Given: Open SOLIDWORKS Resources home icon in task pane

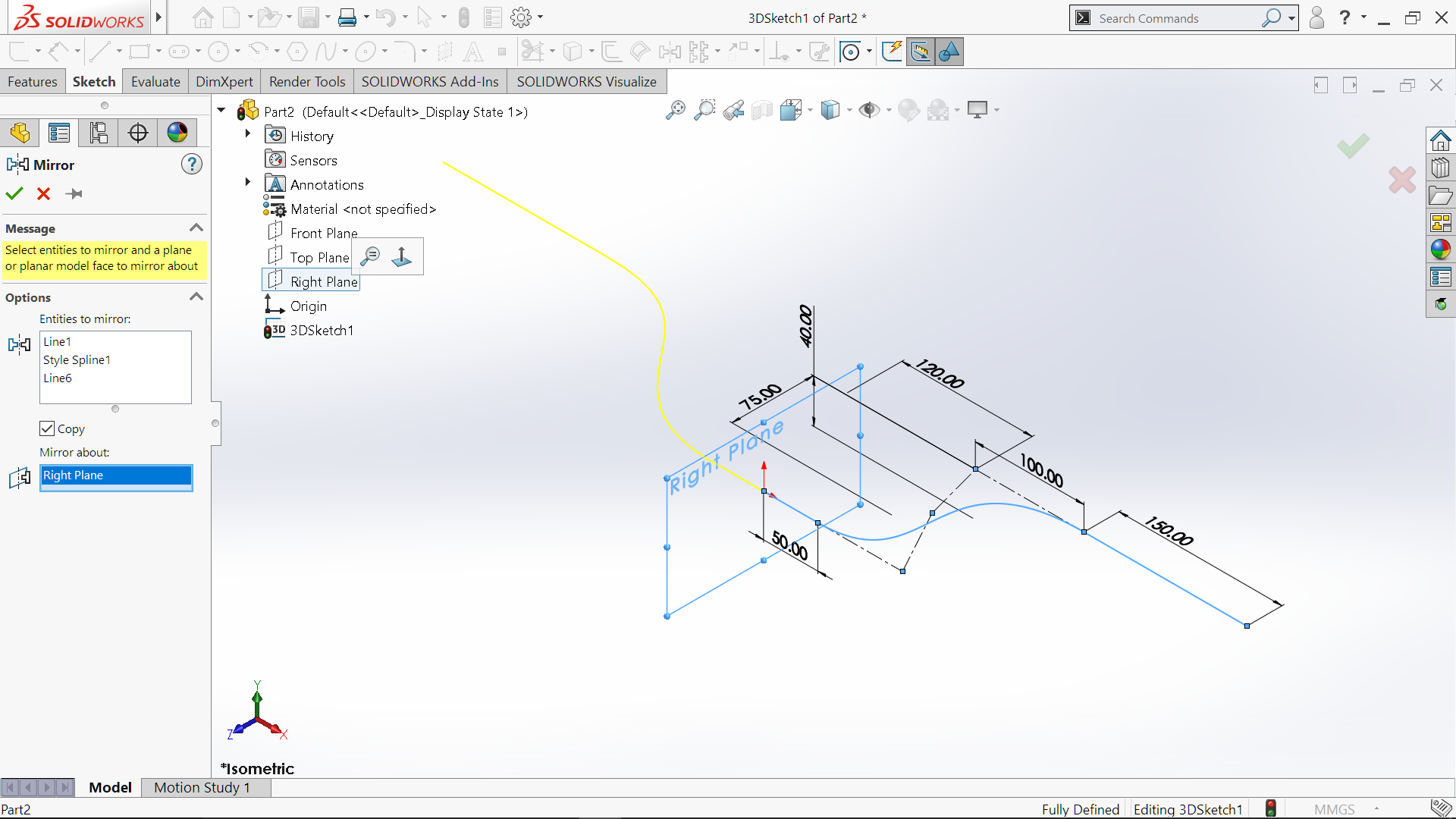Looking at the screenshot, I should tap(1440, 141).
